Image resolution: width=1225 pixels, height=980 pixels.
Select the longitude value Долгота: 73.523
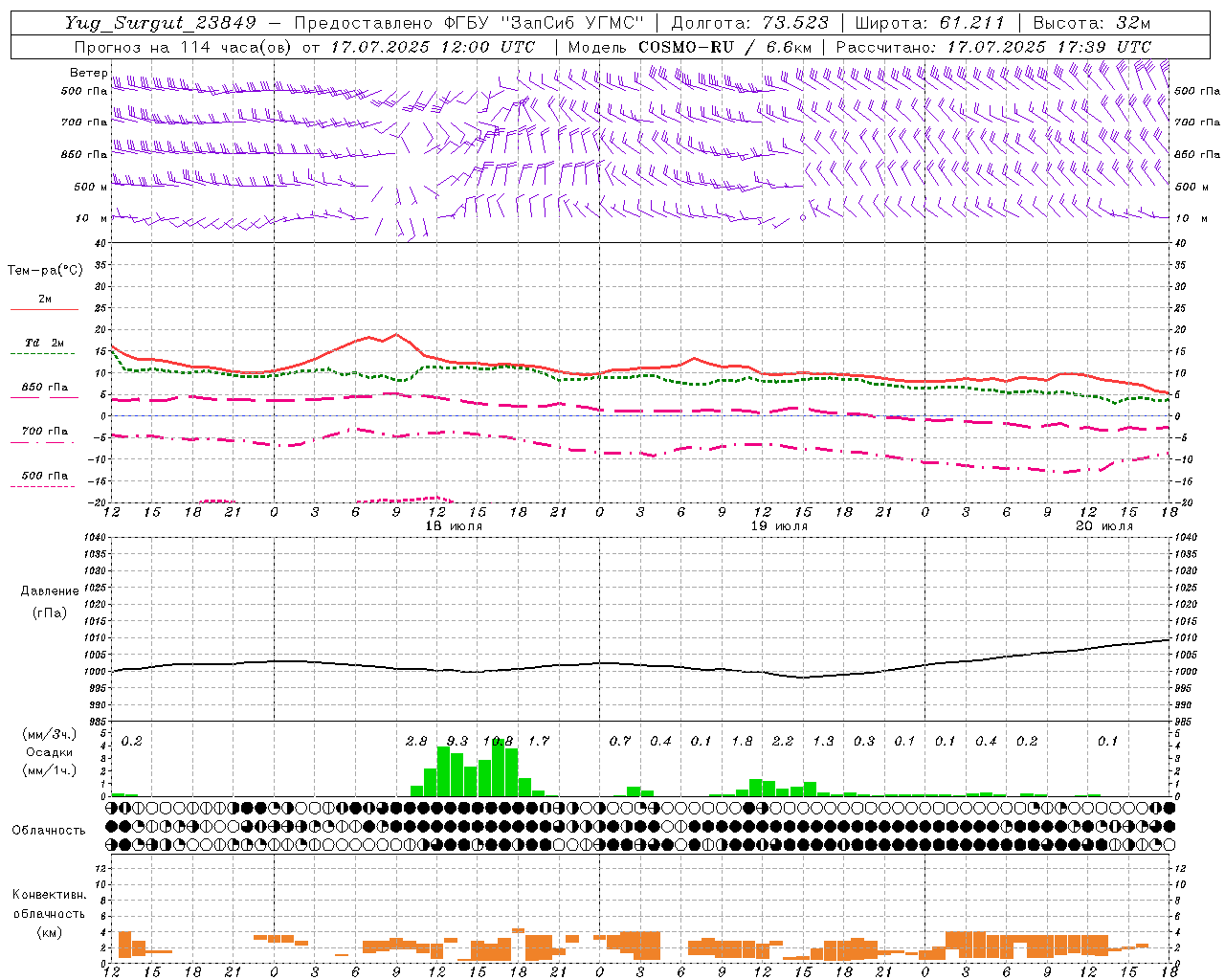[x=749, y=23]
